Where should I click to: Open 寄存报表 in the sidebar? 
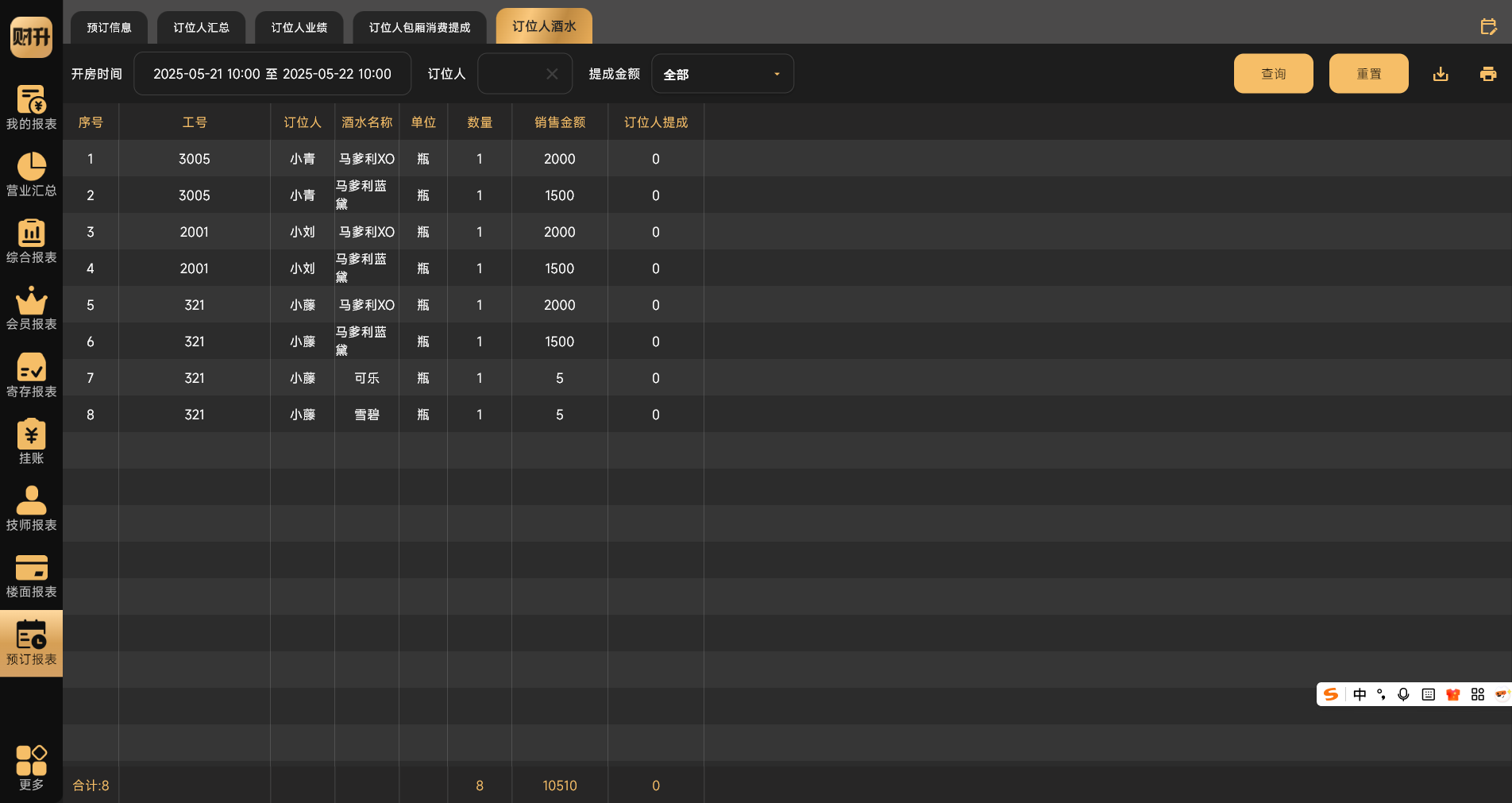(31, 375)
